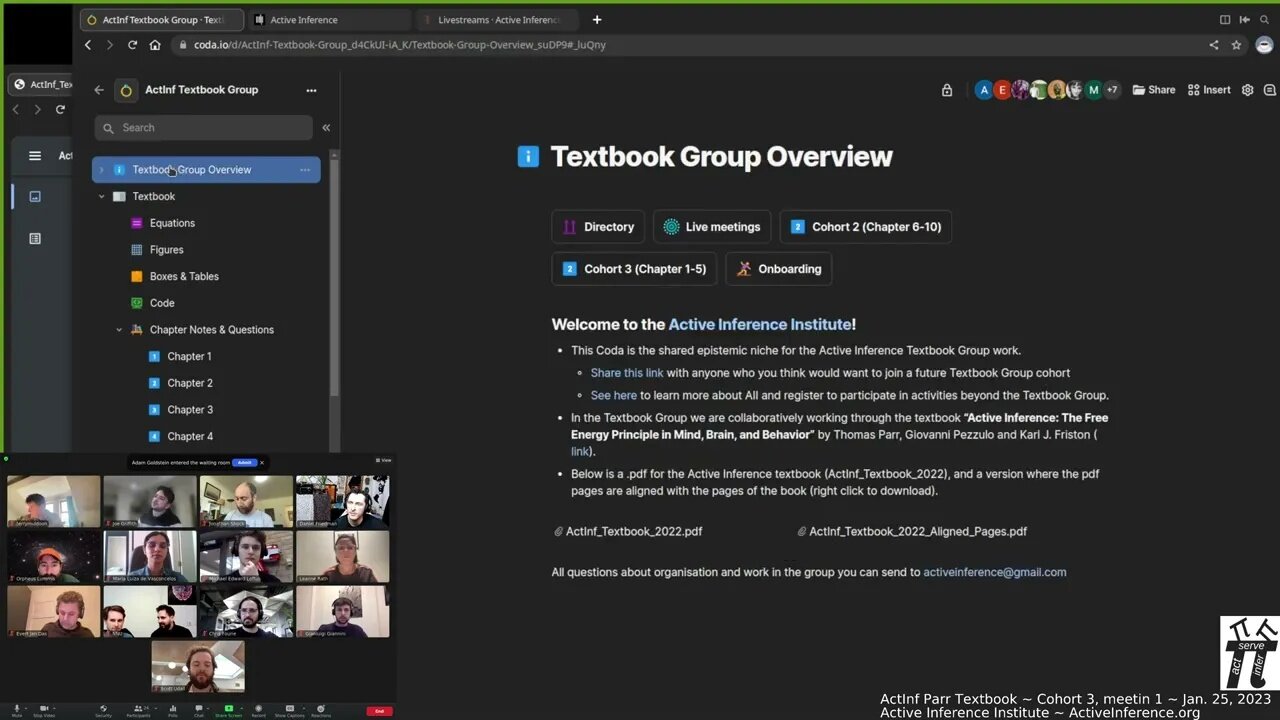1280x720 pixels.
Task: Open the Equations page
Action: [171, 223]
